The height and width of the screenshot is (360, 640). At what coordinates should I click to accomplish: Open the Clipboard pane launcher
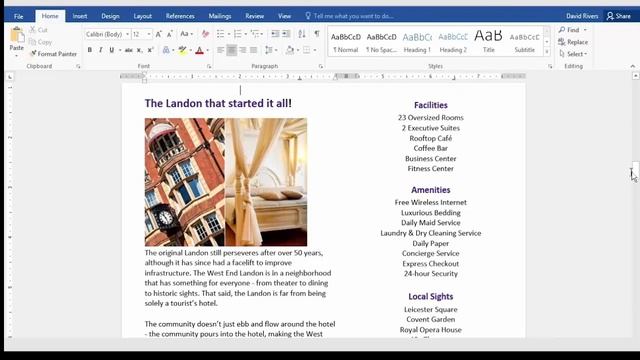78,66
